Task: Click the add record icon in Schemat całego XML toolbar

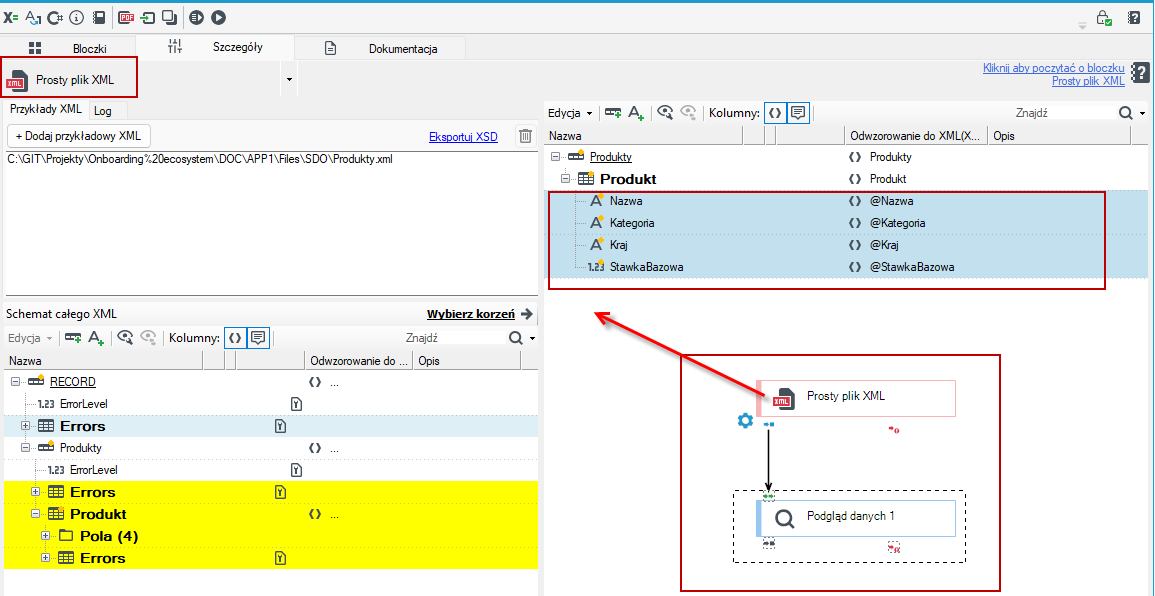Action: [x=73, y=338]
